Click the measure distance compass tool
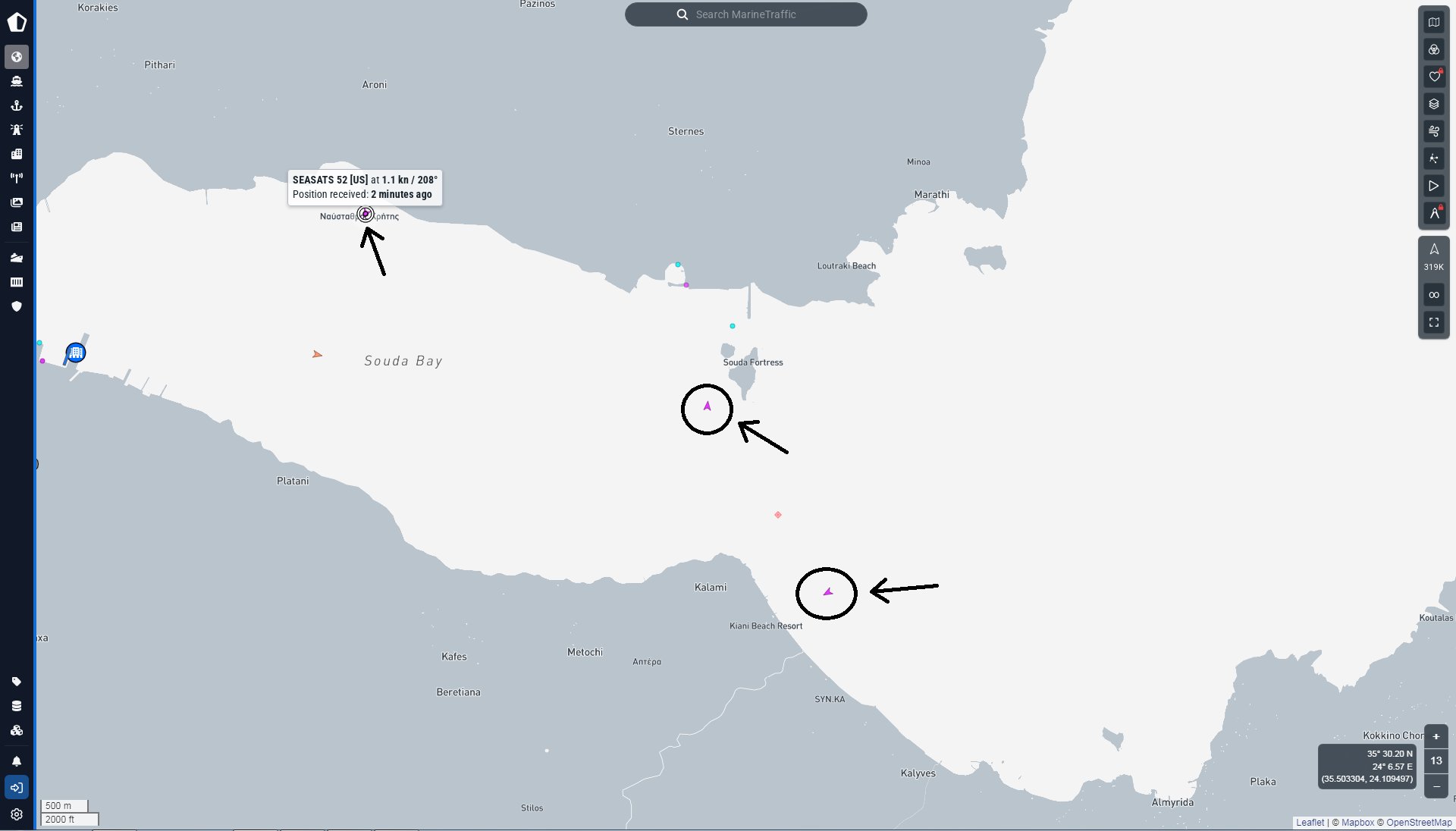Screen dimensions: 1456x831 pyautogui.click(x=1433, y=214)
